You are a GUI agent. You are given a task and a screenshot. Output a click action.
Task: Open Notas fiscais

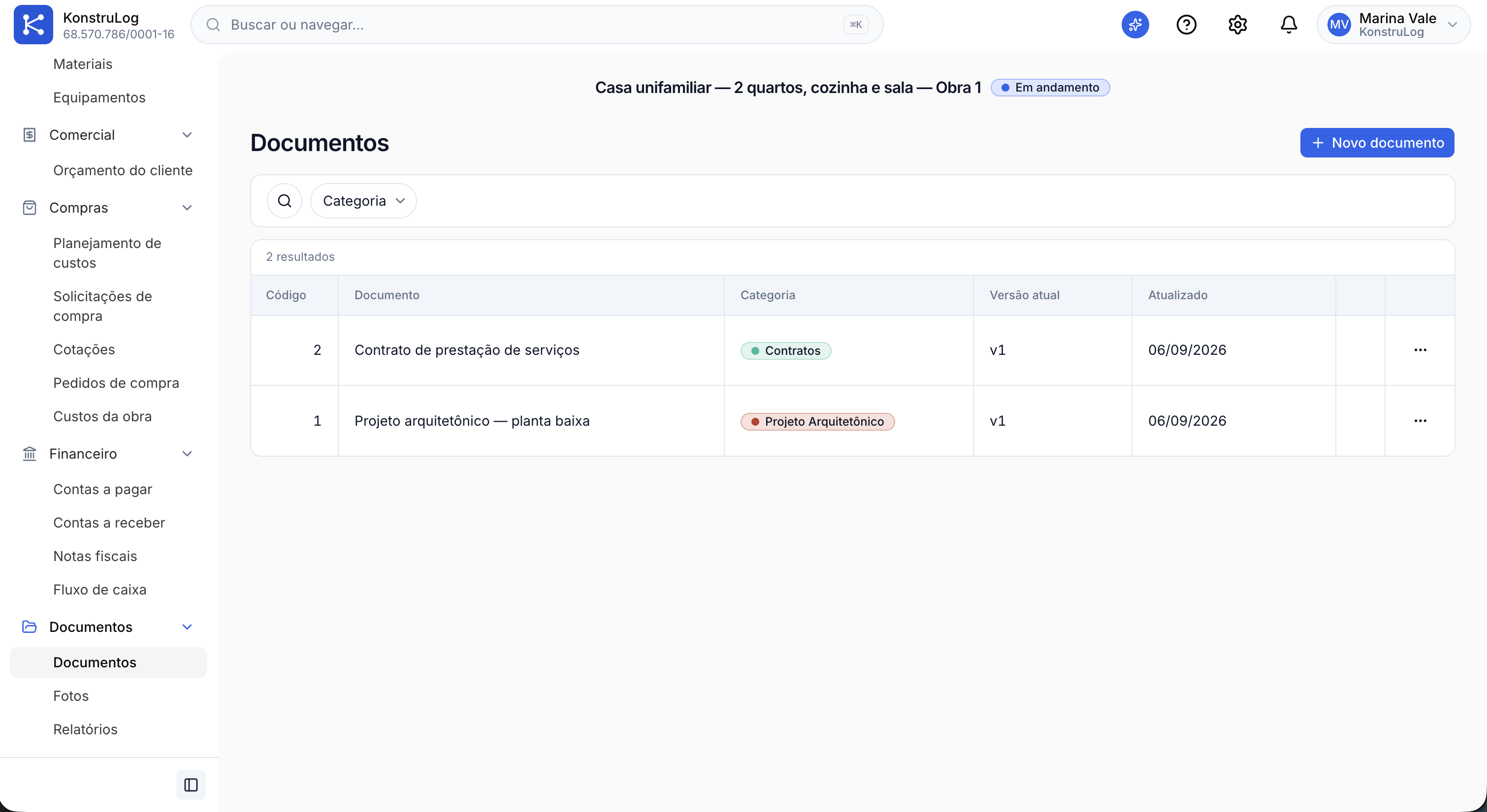(95, 556)
